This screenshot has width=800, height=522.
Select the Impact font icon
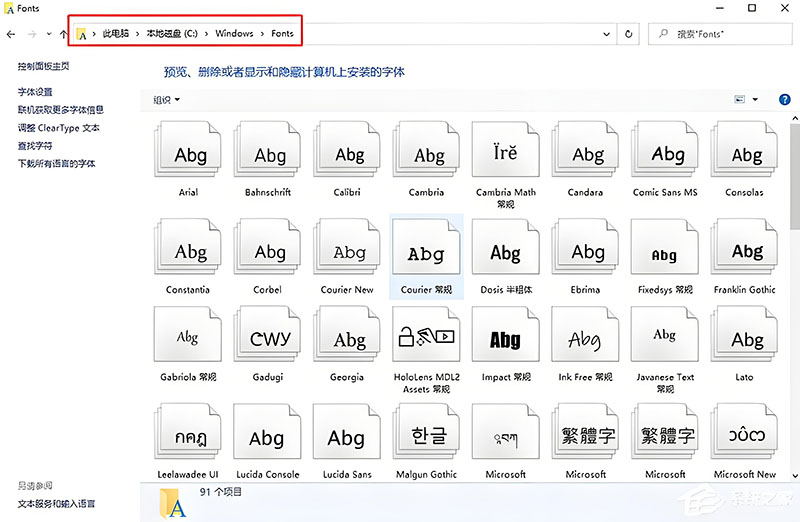pos(506,334)
